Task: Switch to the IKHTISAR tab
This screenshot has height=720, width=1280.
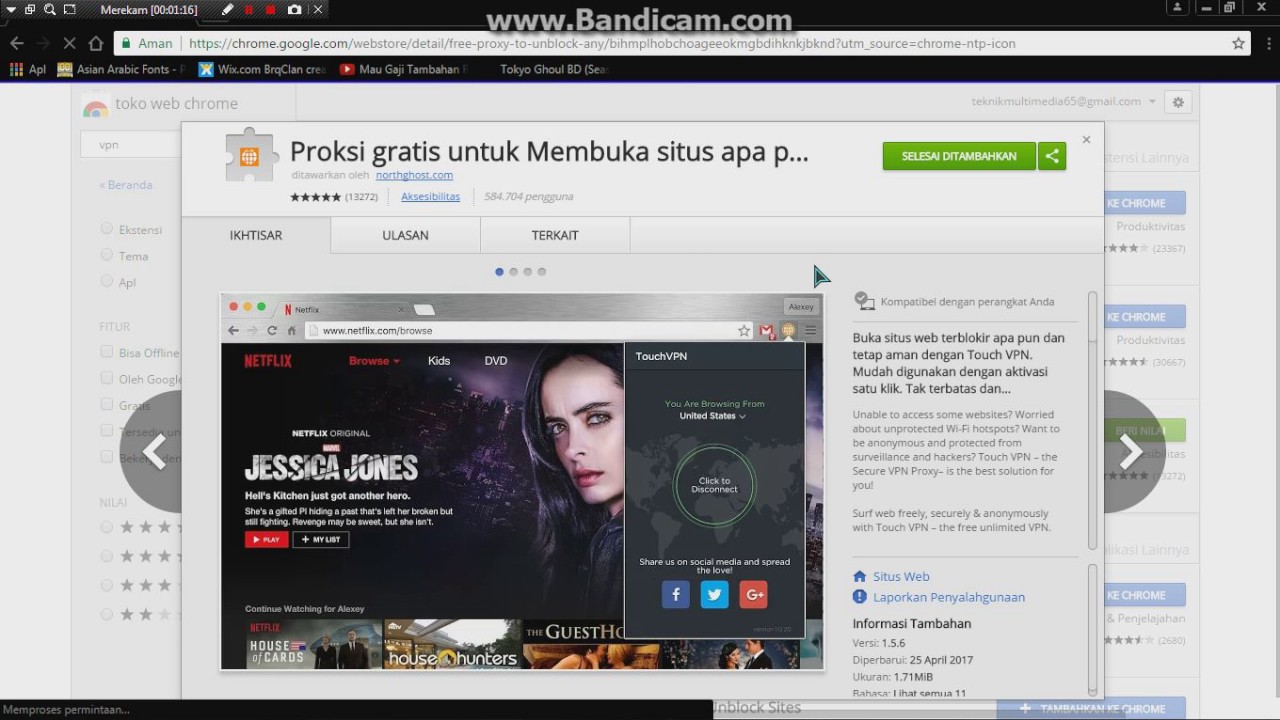Action: (x=256, y=235)
